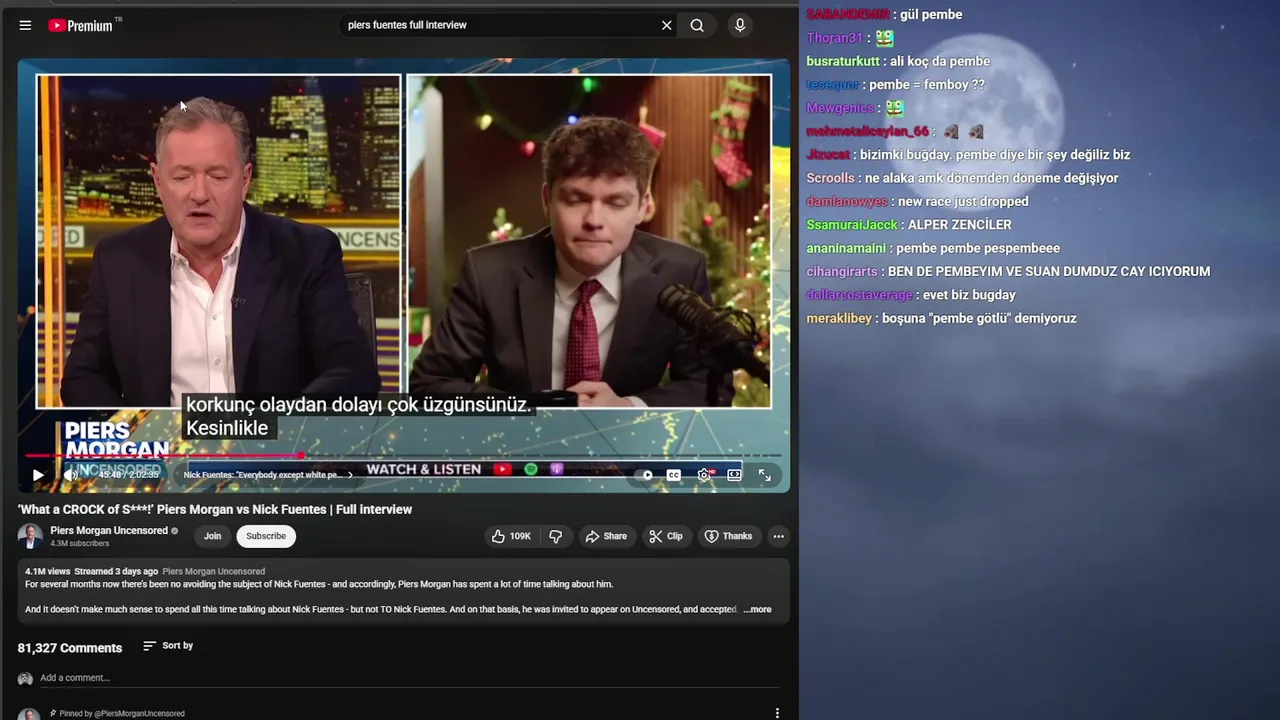Image resolution: width=1280 pixels, height=720 pixels.
Task: Open player settings gear
Action: coord(704,475)
